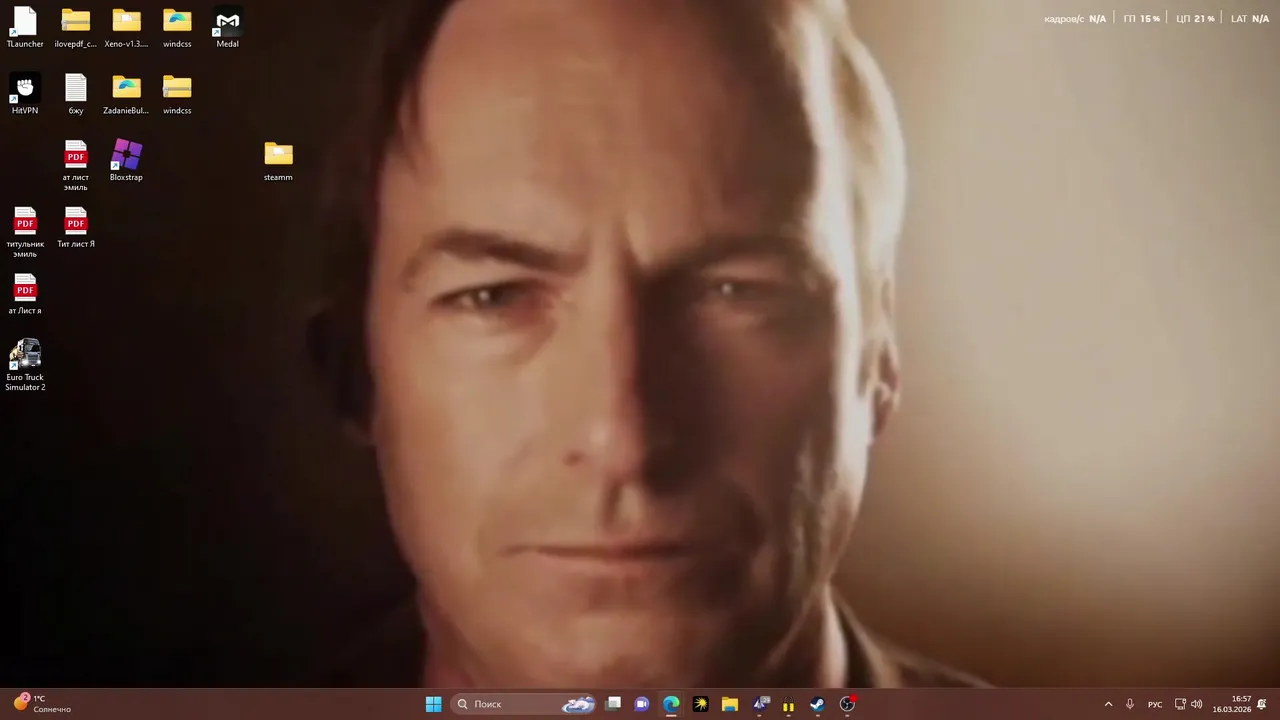Screen dimensions: 1280x720
Task: Select the windcss folder beside ZadanieBul
Action: [x=177, y=95]
